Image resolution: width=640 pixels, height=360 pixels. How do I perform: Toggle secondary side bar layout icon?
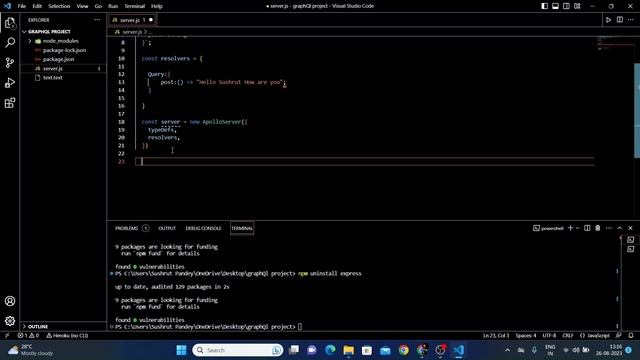pos(567,6)
